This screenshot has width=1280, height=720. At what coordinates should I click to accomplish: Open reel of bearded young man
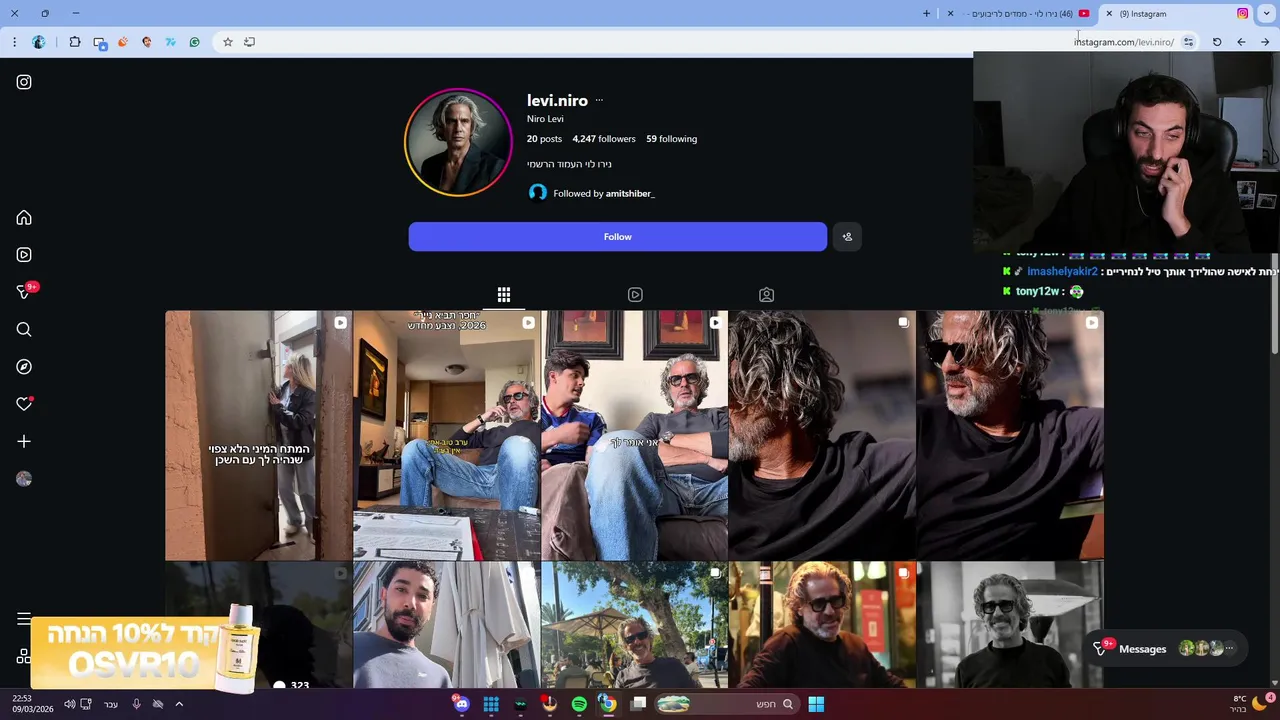click(x=446, y=625)
